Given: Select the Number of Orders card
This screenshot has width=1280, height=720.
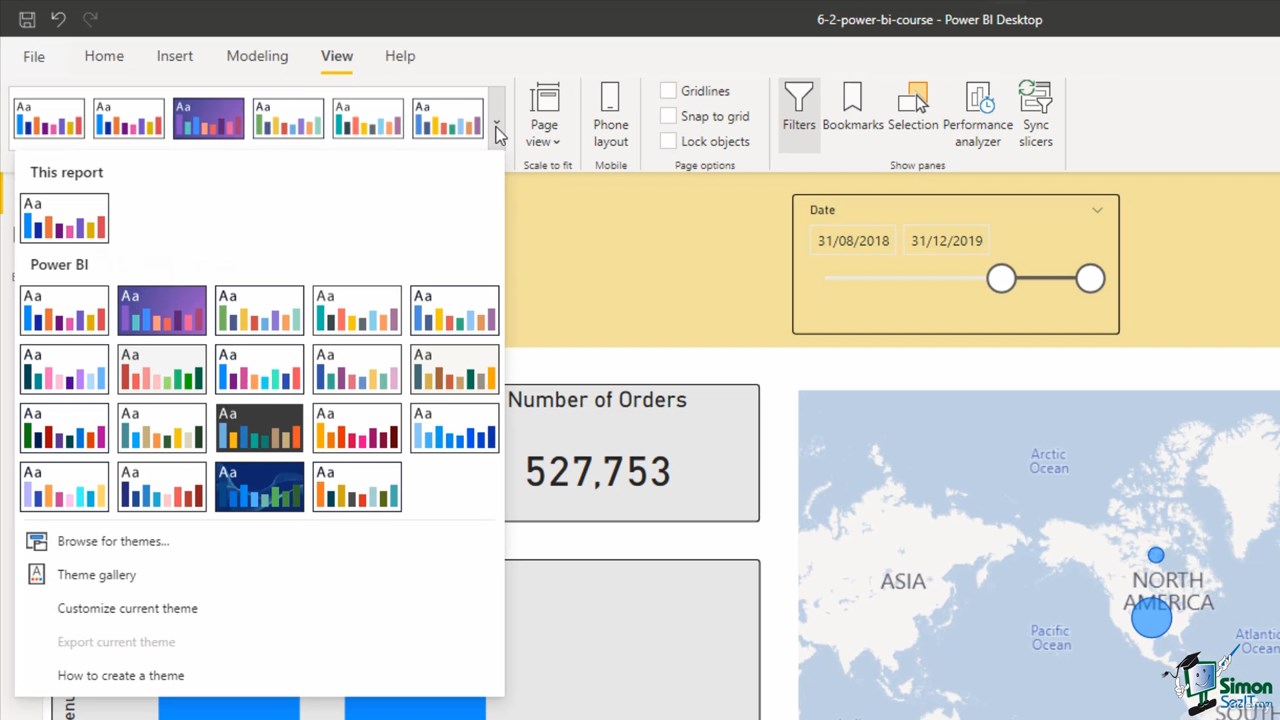Looking at the screenshot, I should coord(632,453).
